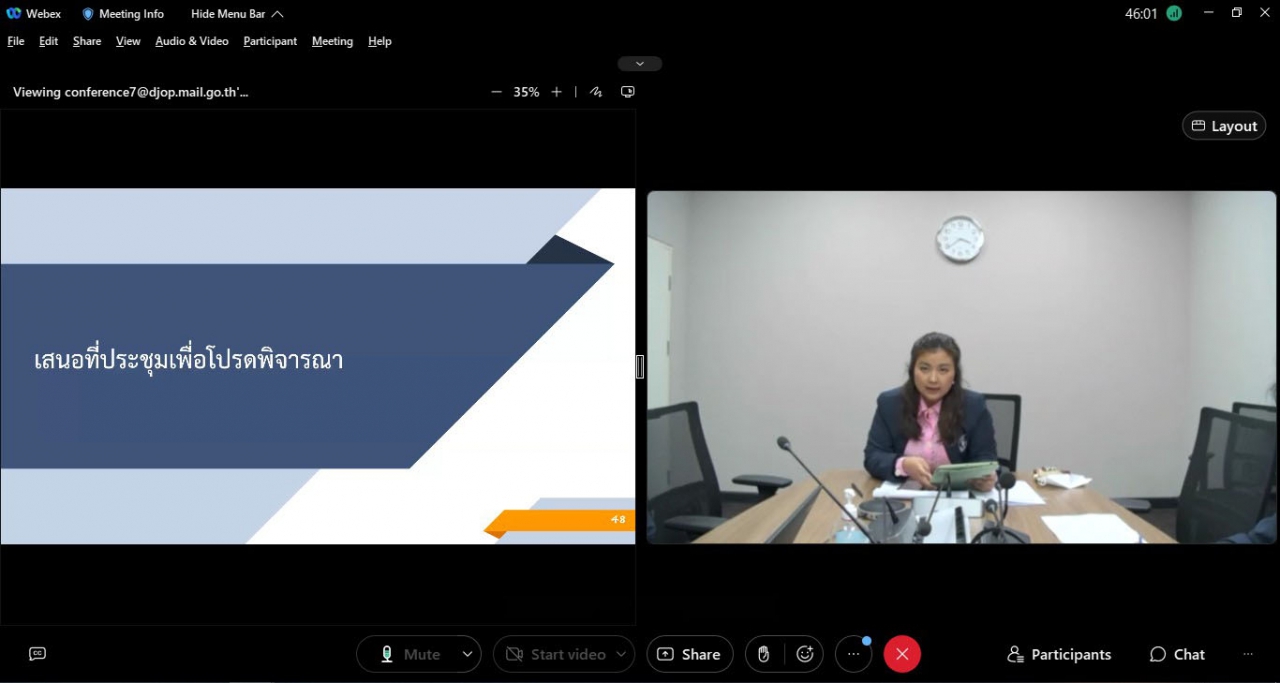Screen dimensions: 1280x683
Task: Click slide number 48 on the slide
Action: (x=618, y=520)
